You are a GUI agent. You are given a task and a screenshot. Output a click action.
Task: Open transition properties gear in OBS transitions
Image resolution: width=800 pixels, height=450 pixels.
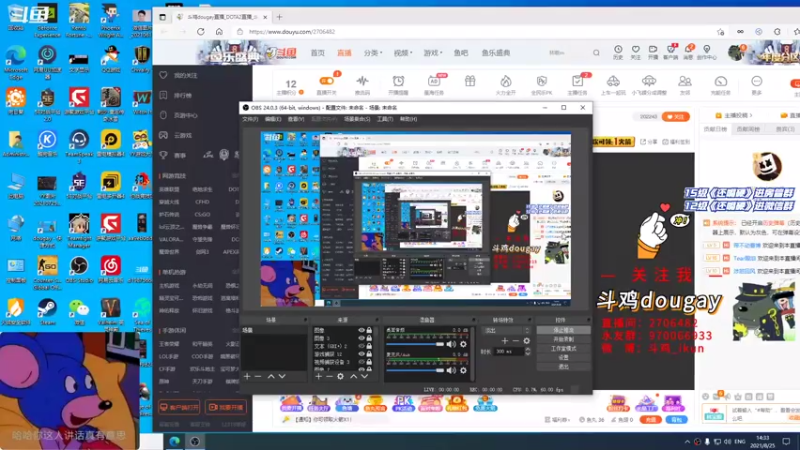(x=527, y=341)
